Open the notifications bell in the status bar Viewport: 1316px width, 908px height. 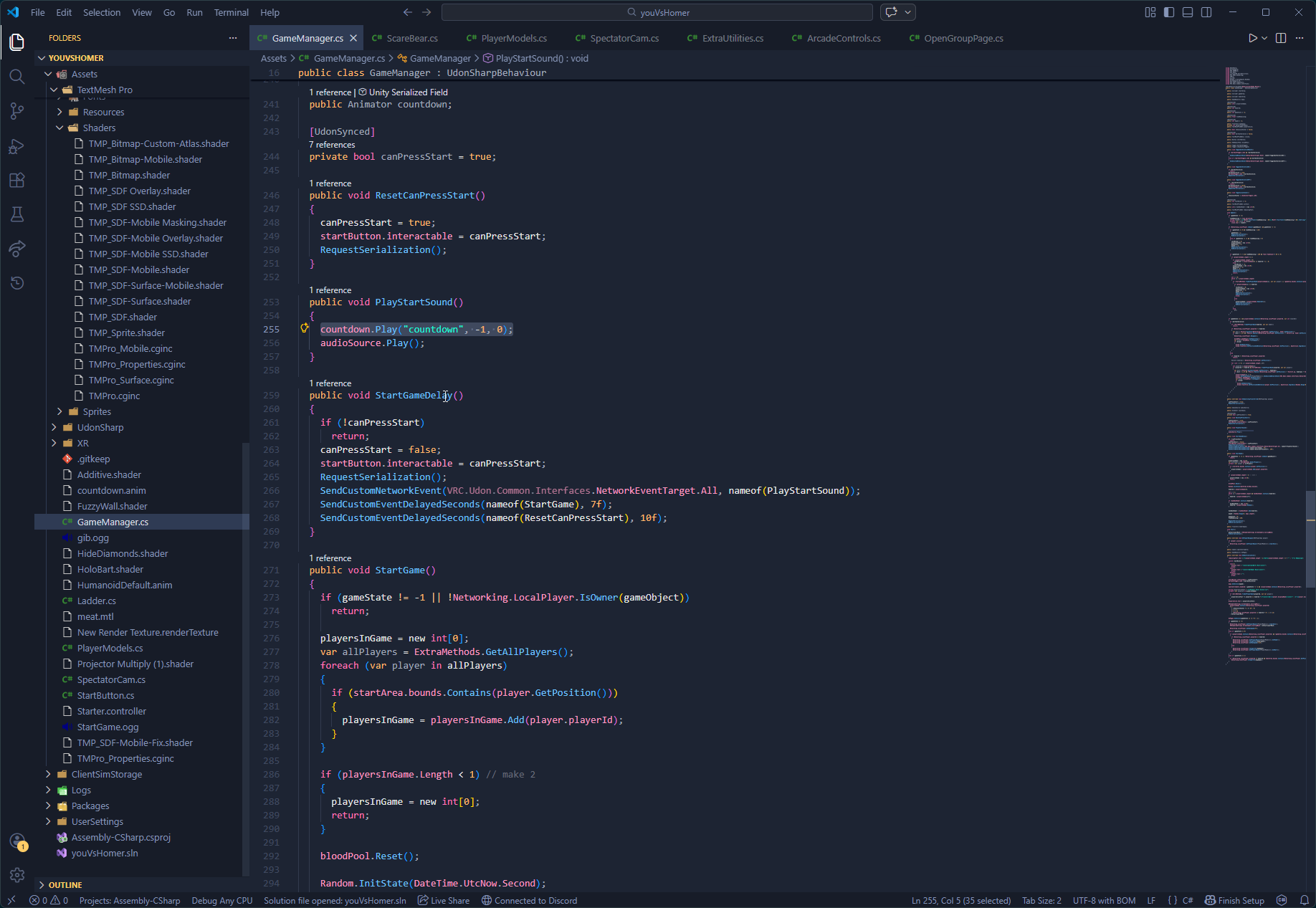[1305, 900]
